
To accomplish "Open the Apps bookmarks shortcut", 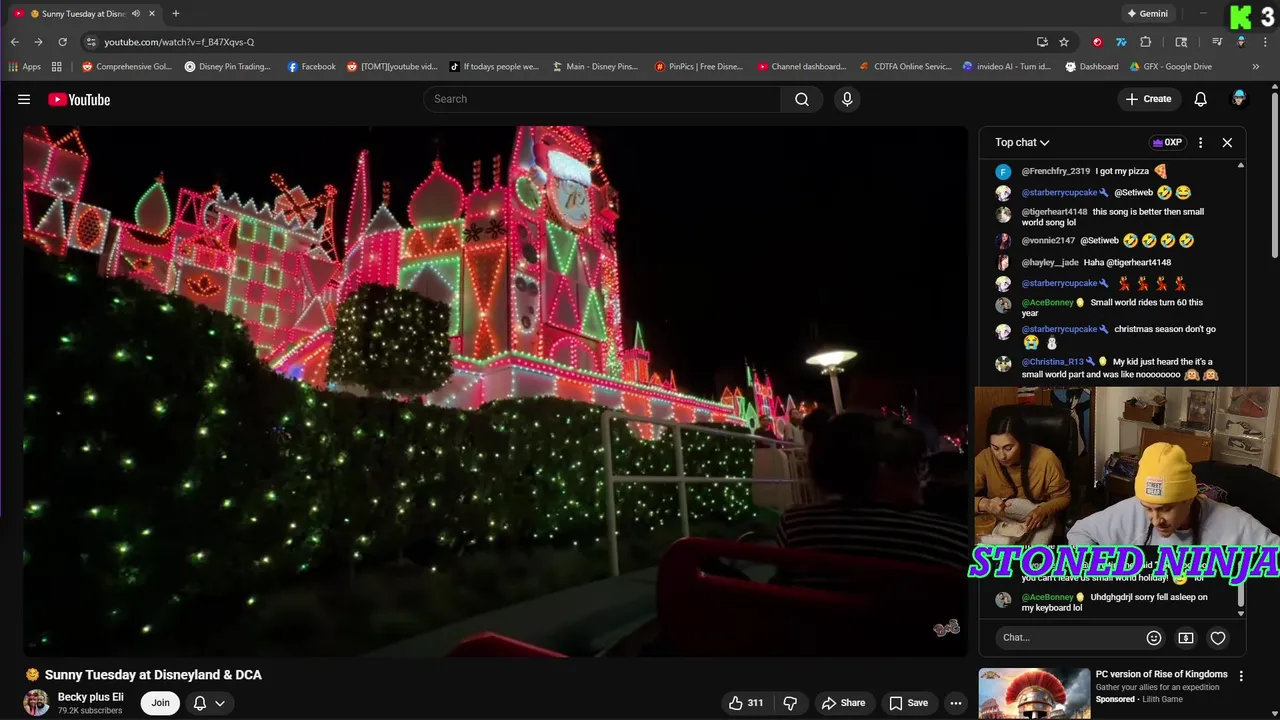I will click(x=24, y=67).
